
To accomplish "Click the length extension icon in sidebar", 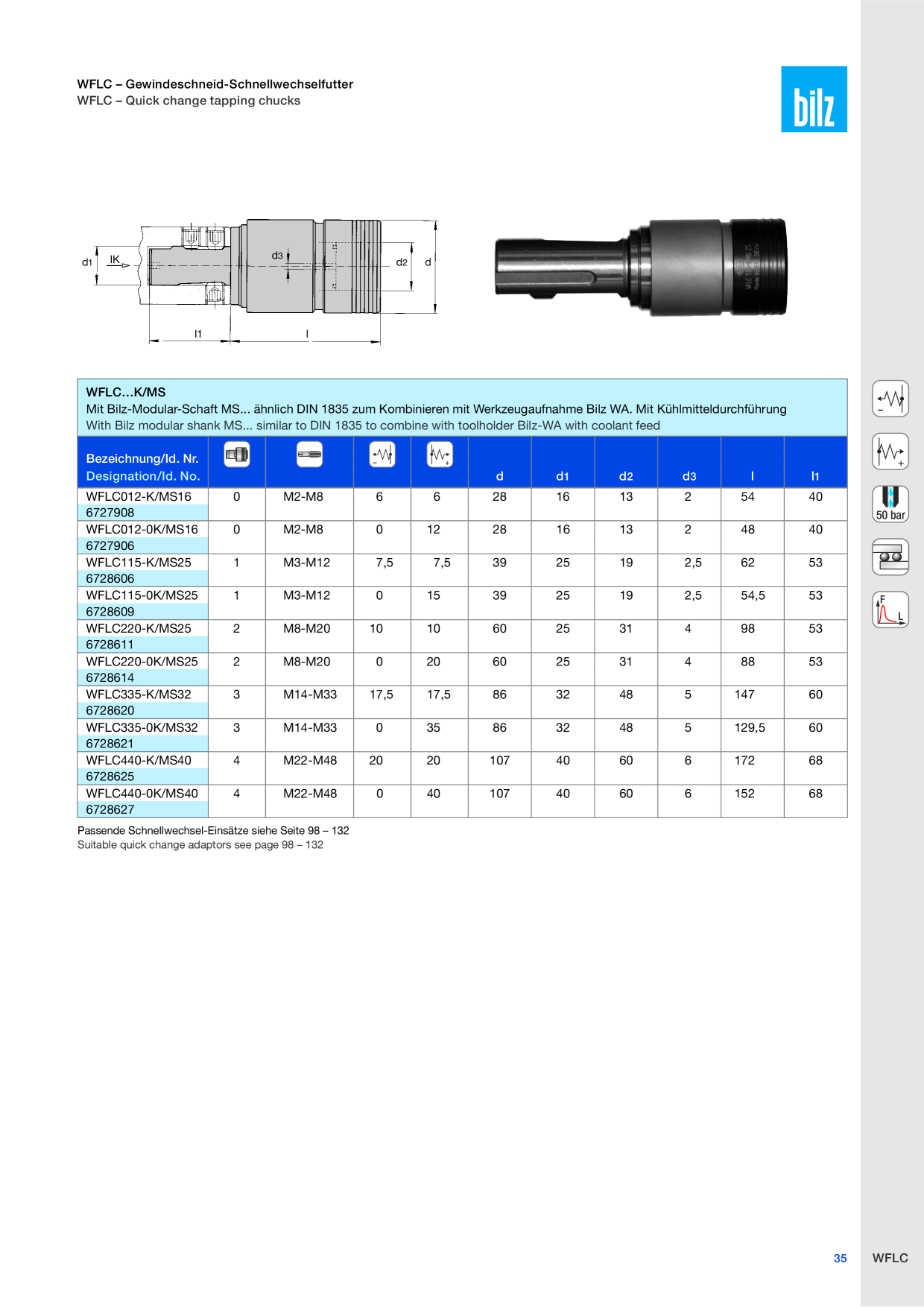I will tap(890, 452).
